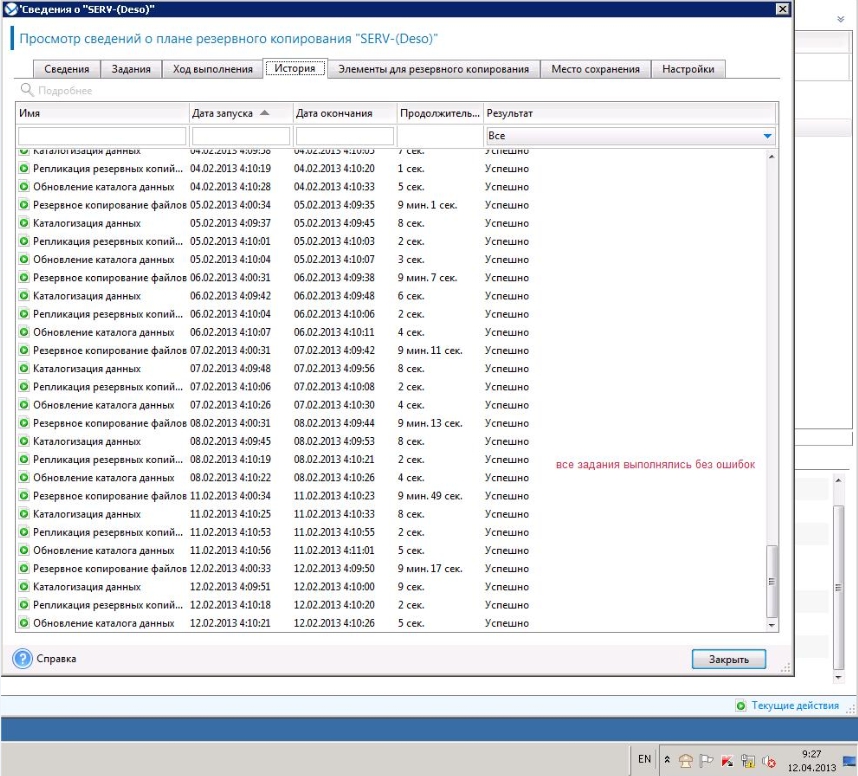Click status icon of row started 08.02.2013 4:09:45
This screenshot has width=858, height=776.
pyautogui.click(x=24, y=441)
